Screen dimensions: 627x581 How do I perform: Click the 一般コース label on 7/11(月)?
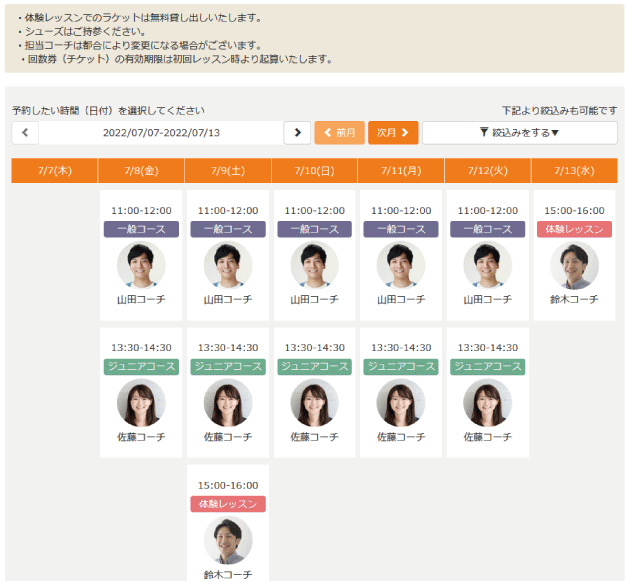pyautogui.click(x=401, y=229)
